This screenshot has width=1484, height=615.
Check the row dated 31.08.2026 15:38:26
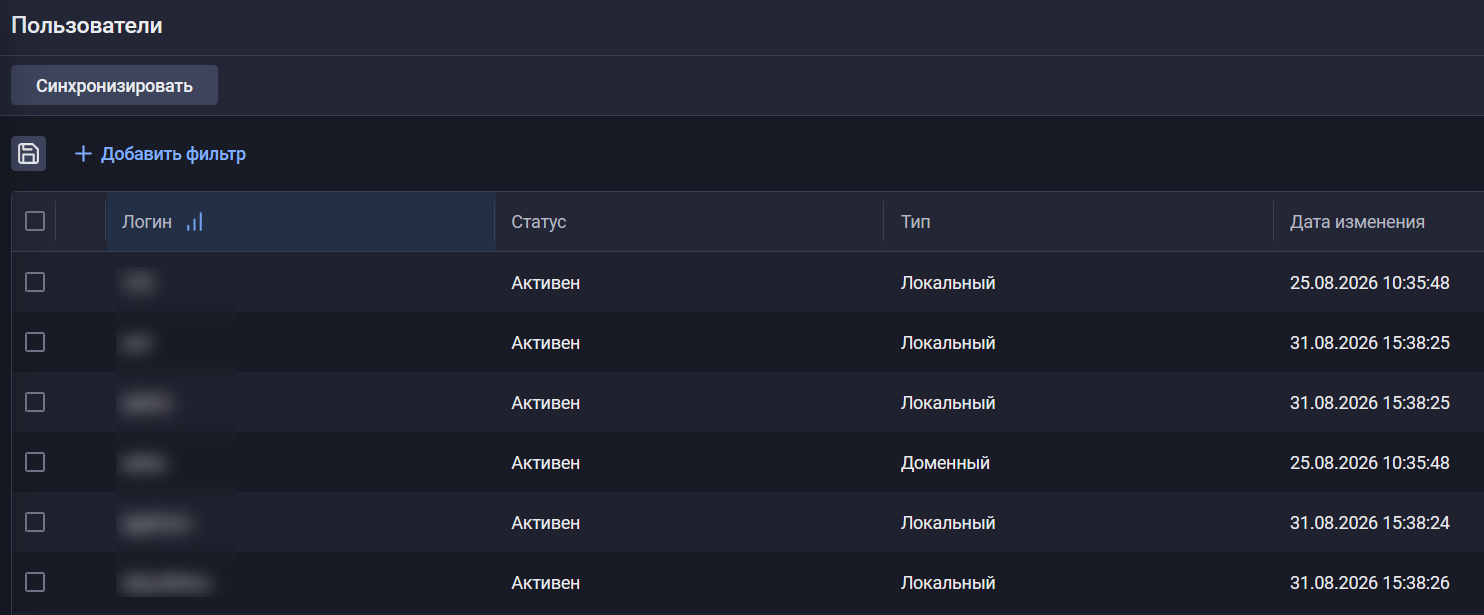[x=35, y=582]
